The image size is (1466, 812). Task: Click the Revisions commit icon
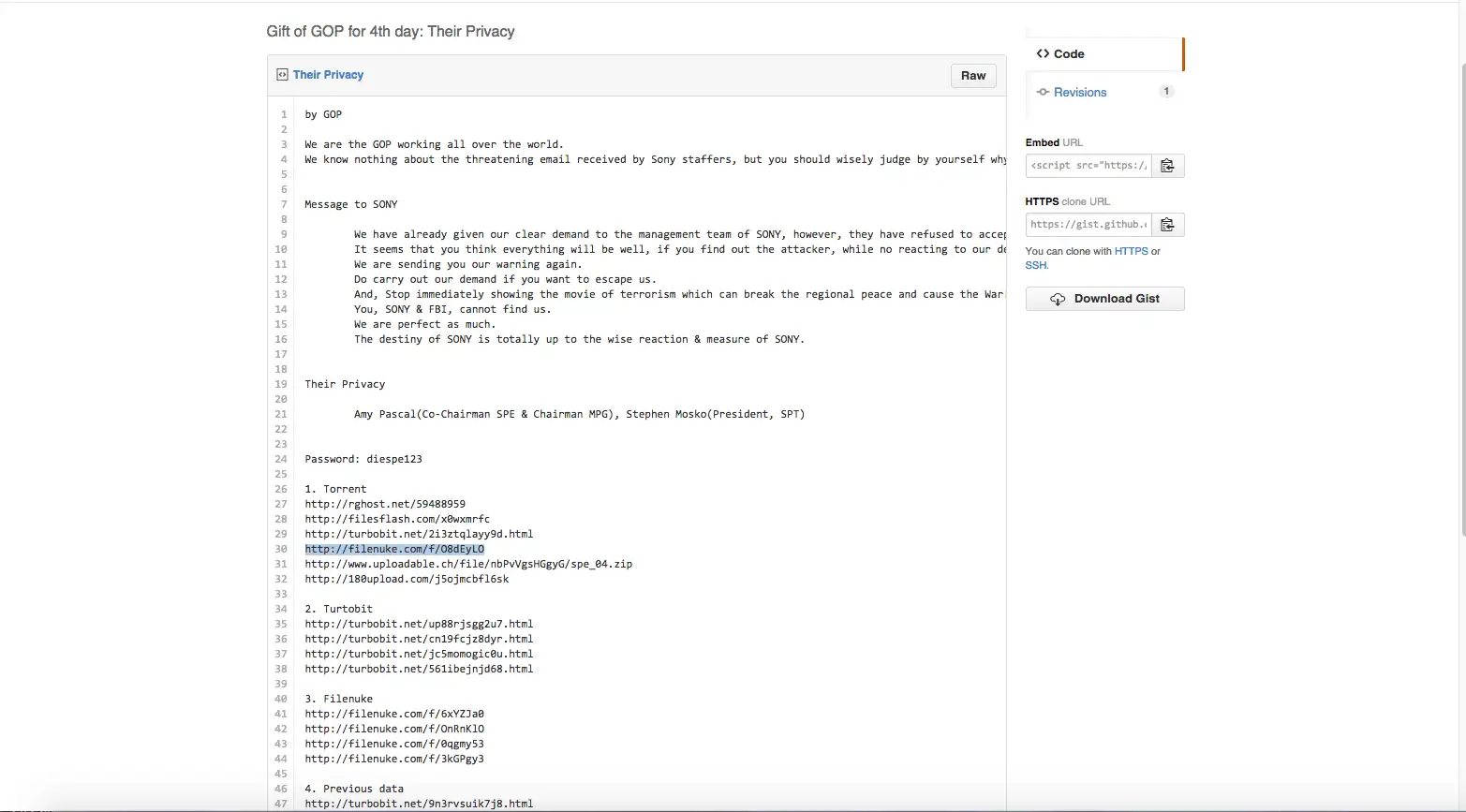coord(1043,92)
